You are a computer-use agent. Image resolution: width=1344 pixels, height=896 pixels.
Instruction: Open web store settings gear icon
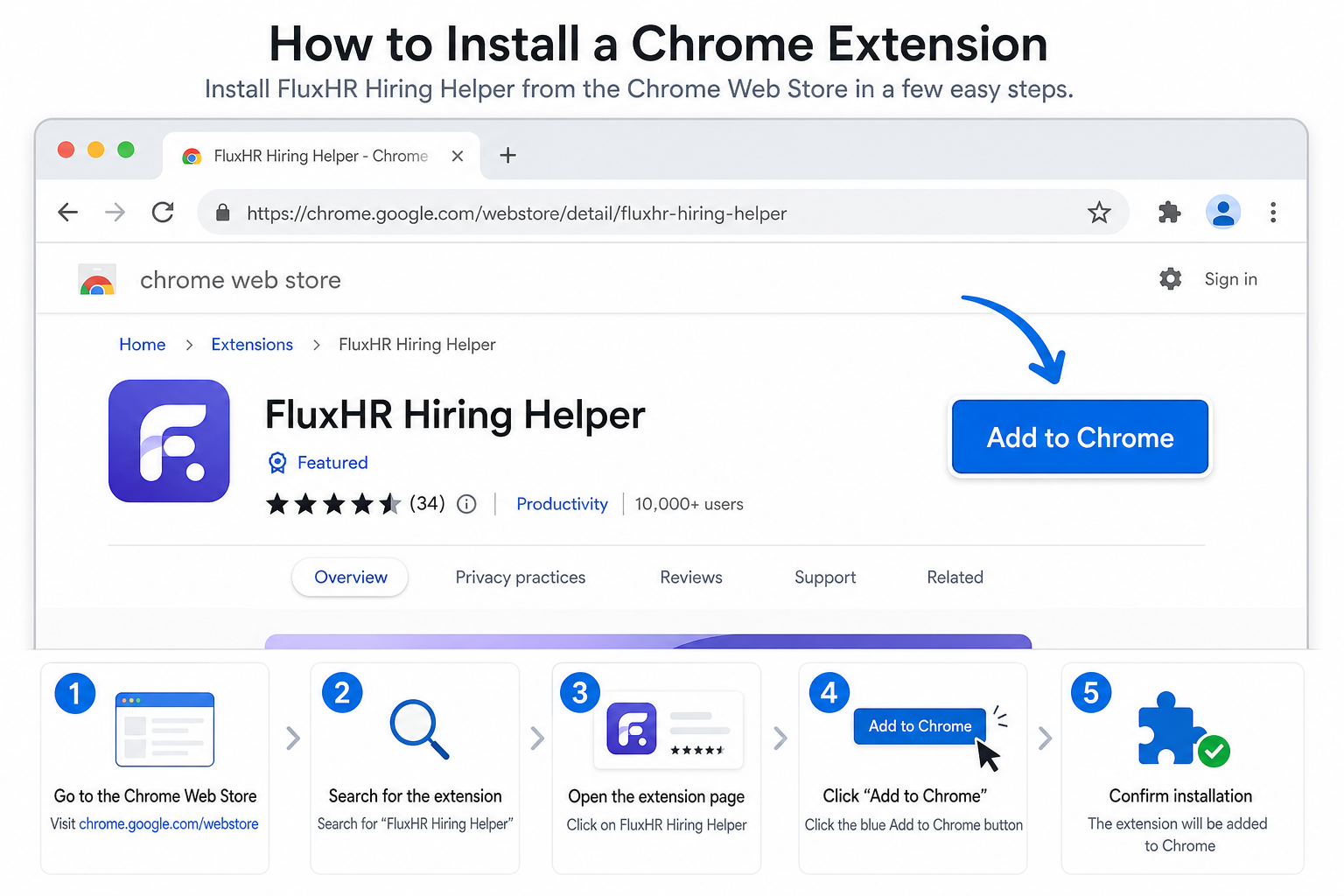coord(1170,279)
